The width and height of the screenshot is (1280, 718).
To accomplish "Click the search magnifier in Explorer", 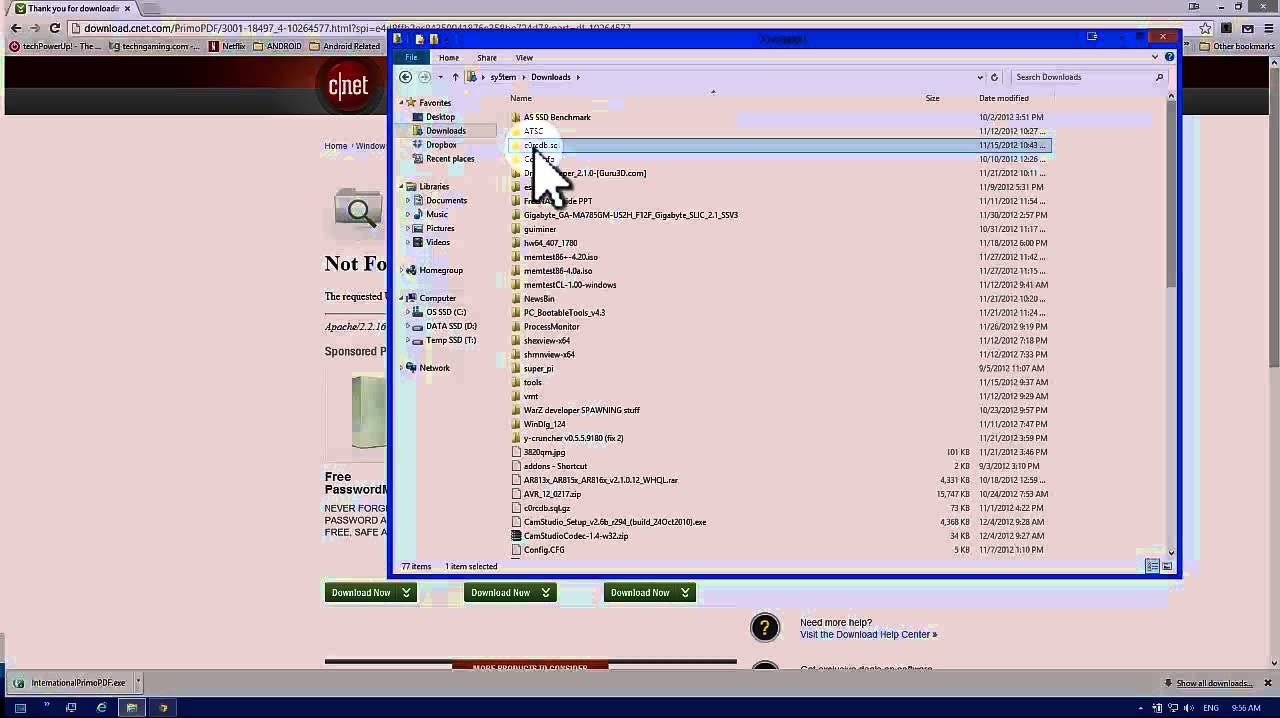I will coord(1160,77).
